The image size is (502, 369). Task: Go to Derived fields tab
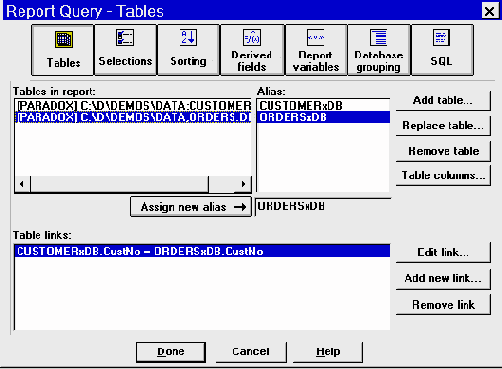[252, 50]
